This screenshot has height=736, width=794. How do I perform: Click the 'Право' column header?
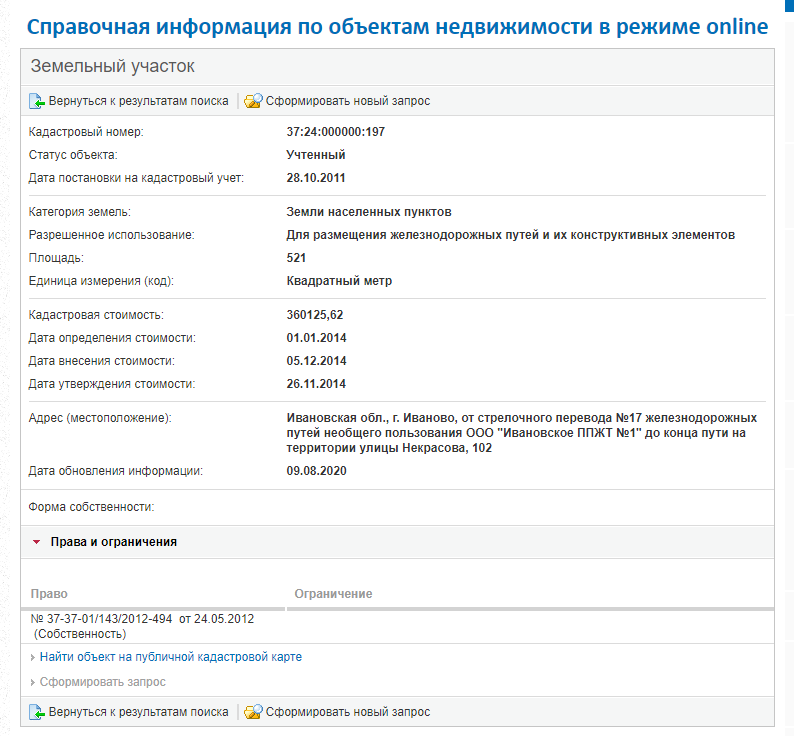[49, 594]
